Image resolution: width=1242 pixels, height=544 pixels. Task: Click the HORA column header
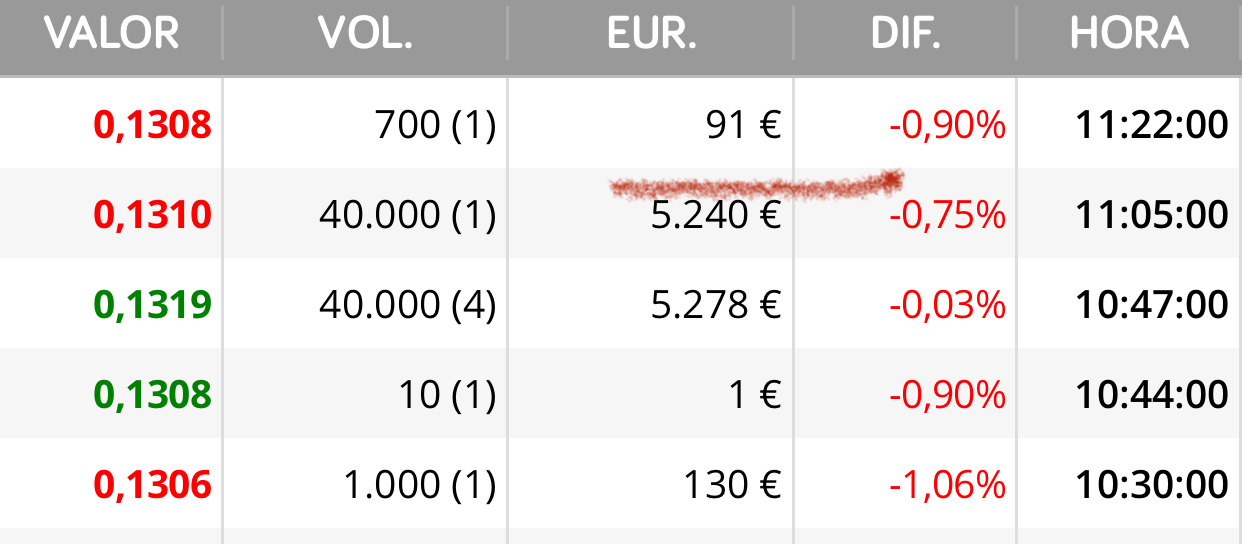coord(1129,34)
